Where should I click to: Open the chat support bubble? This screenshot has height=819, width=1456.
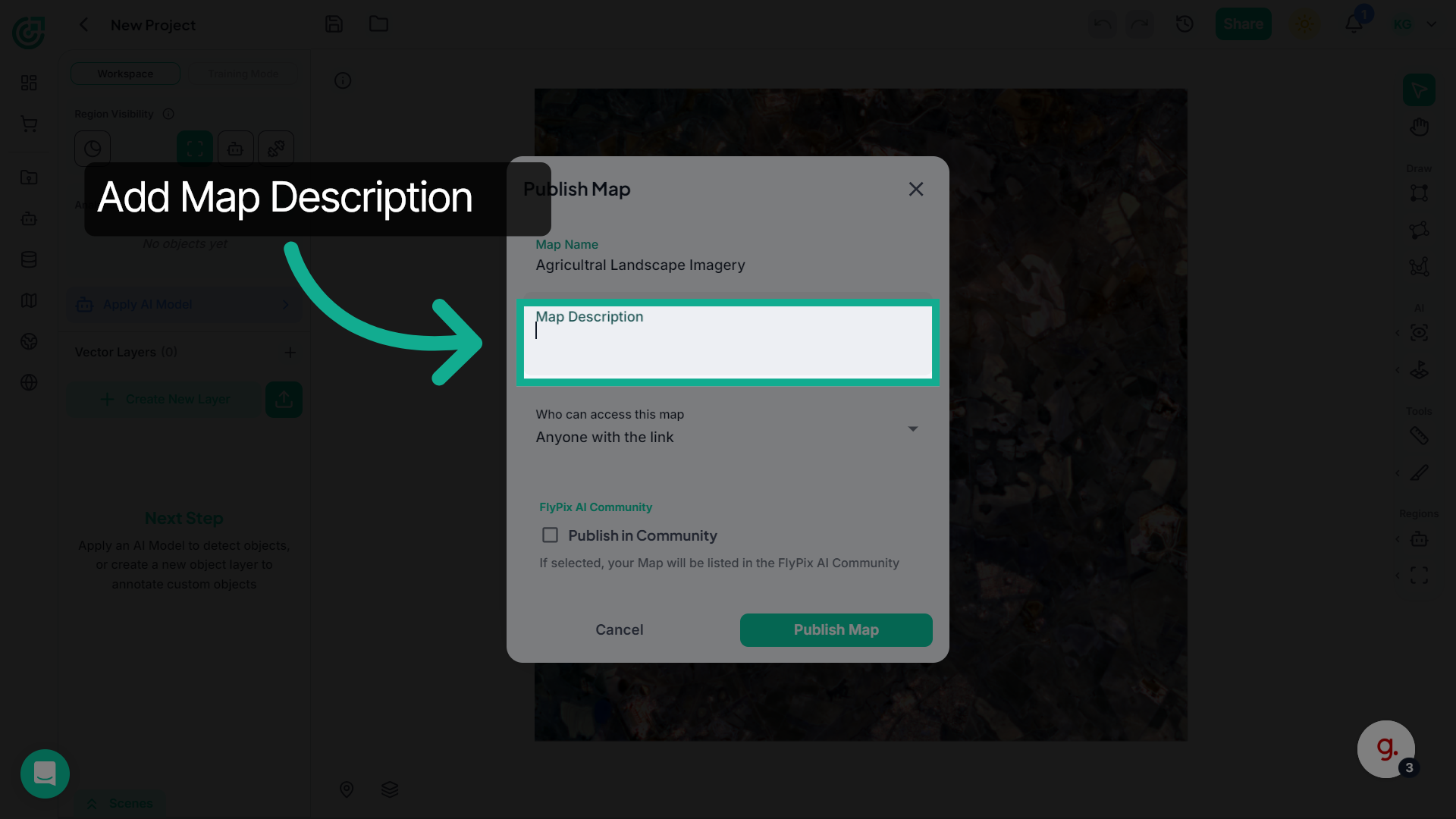pyautogui.click(x=45, y=773)
